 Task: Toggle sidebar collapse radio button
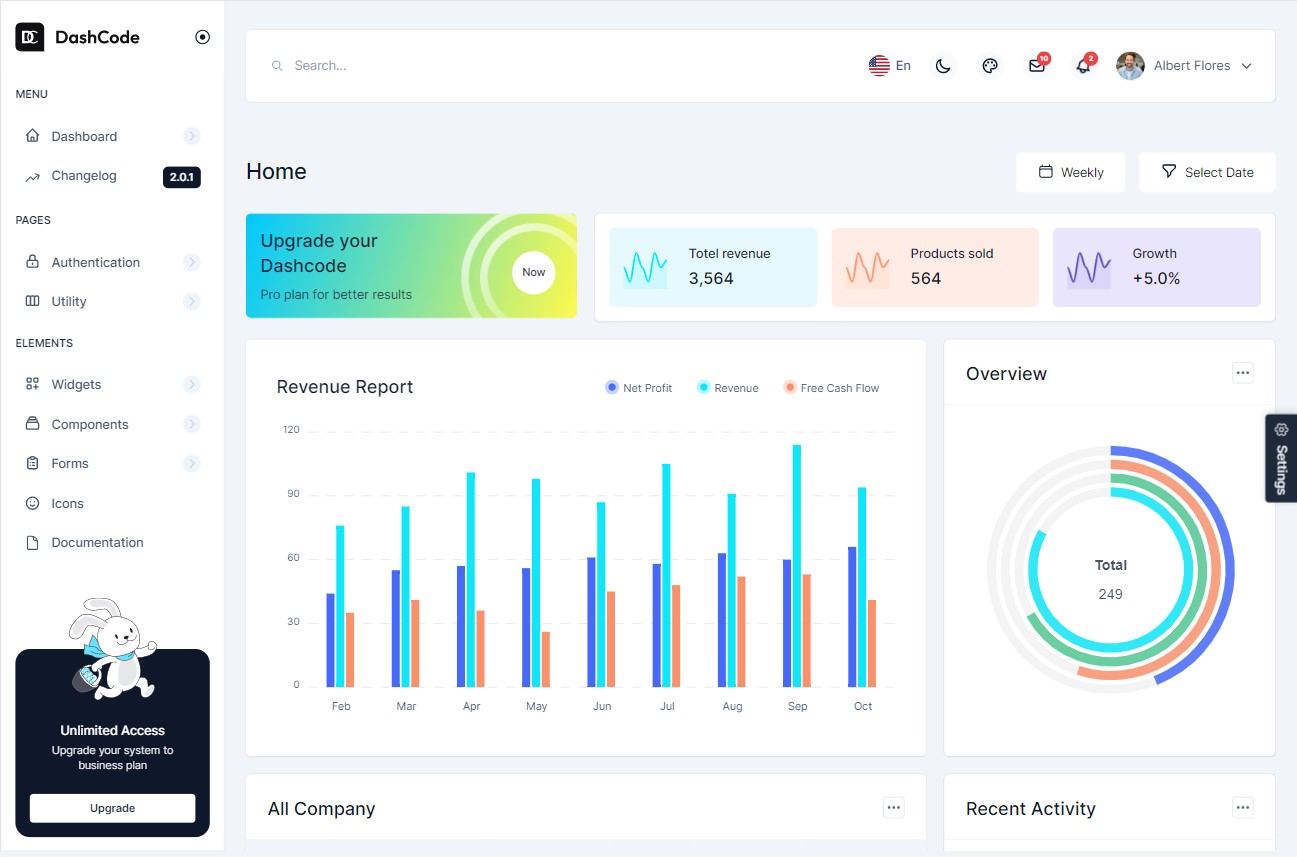202,37
